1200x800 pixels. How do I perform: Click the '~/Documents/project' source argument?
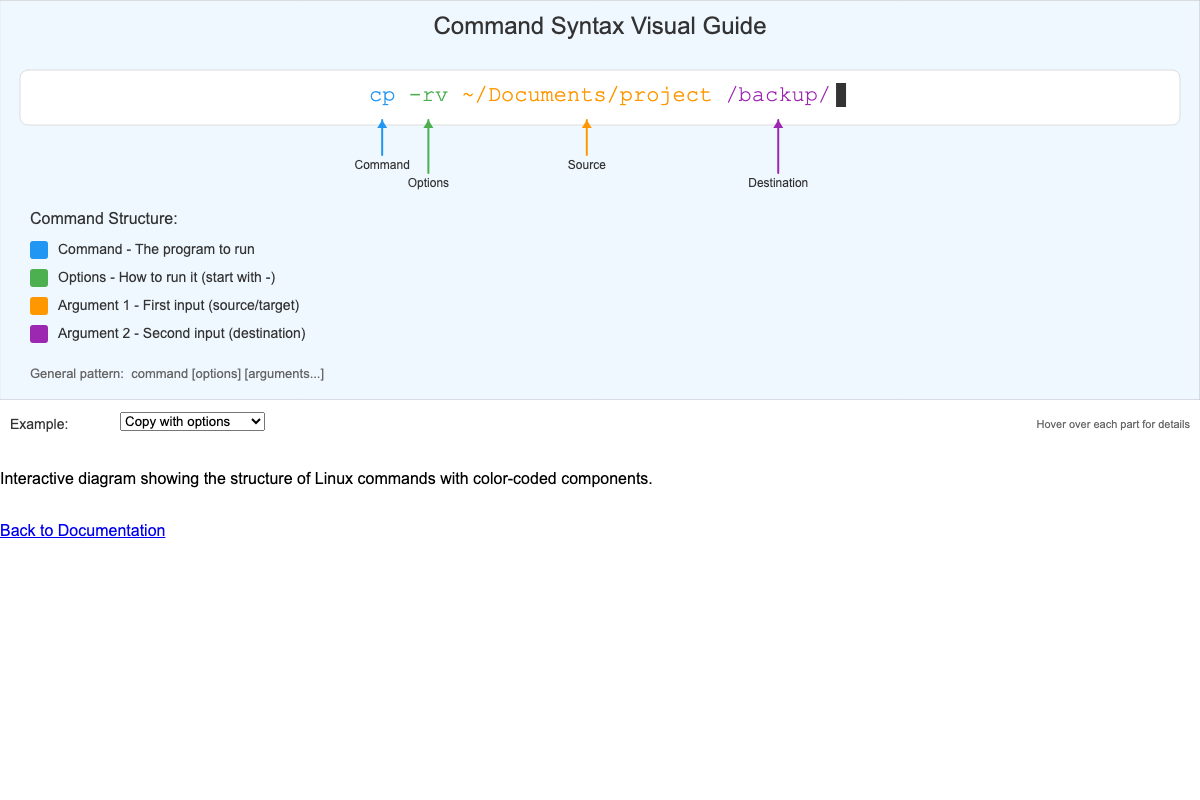(587, 94)
